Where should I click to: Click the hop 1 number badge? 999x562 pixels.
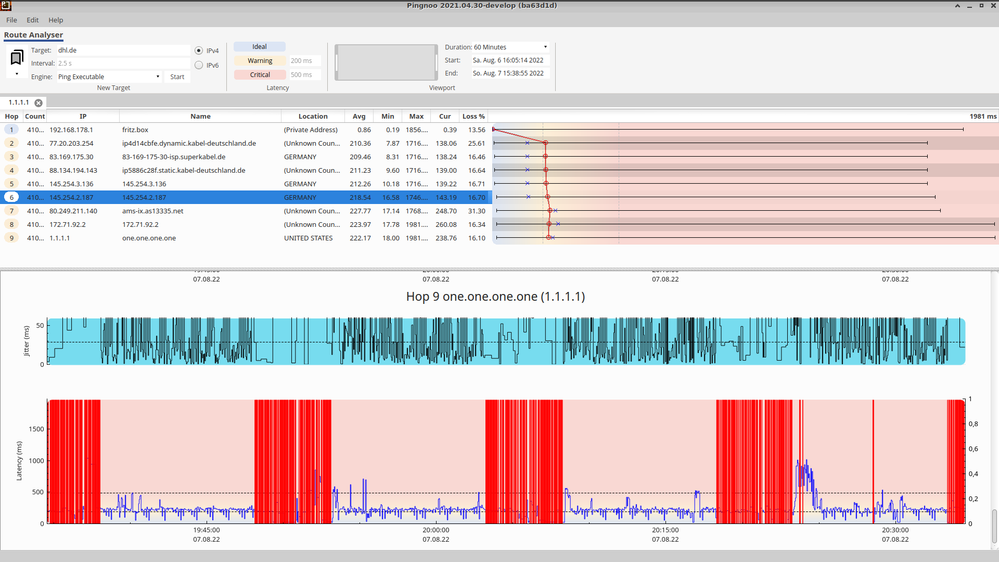[11, 130]
